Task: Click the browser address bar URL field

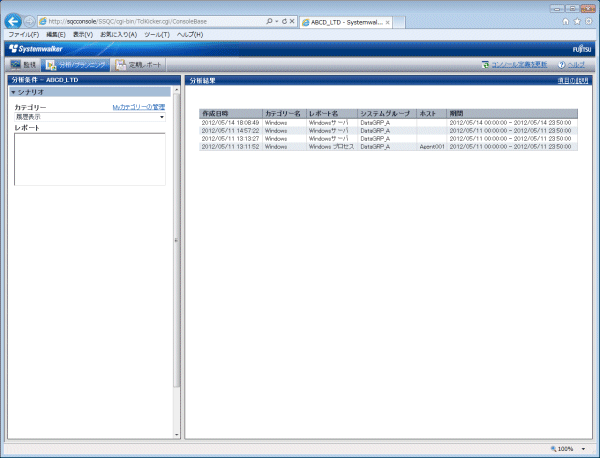Action: (150, 21)
